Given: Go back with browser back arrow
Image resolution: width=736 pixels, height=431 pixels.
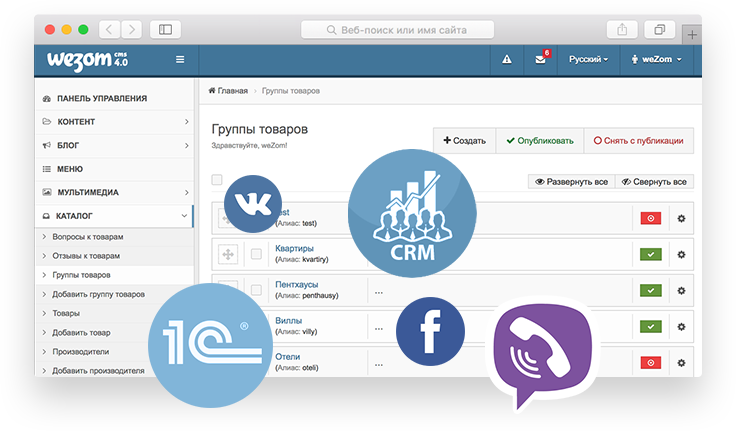Looking at the screenshot, I should pyautogui.click(x=109, y=30).
